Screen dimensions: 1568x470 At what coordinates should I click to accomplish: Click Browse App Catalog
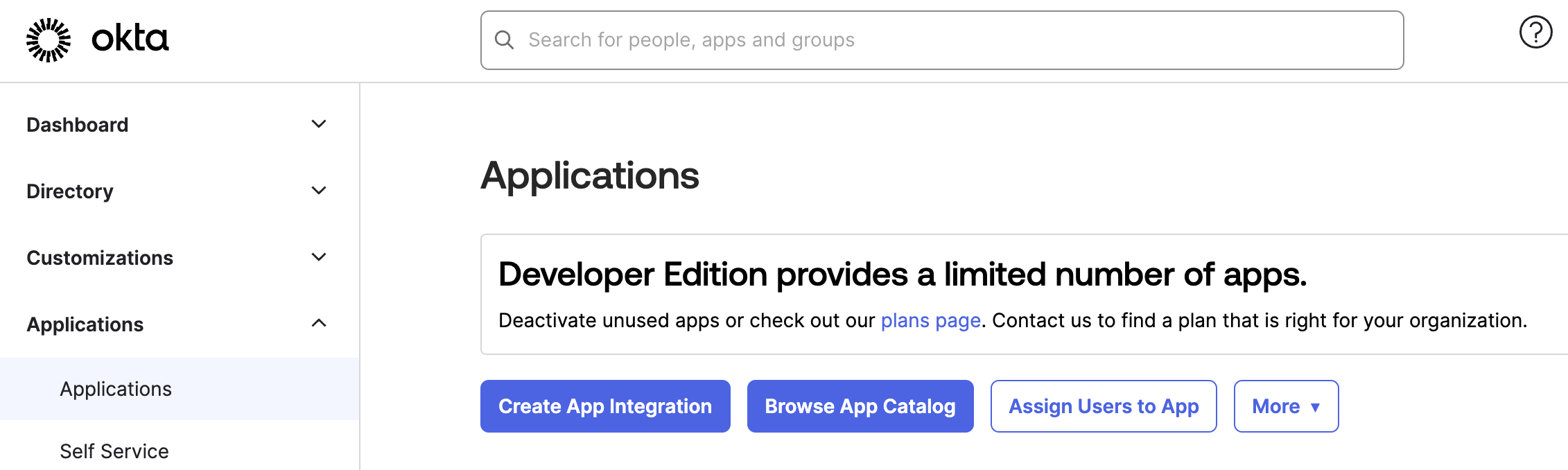pyautogui.click(x=860, y=406)
